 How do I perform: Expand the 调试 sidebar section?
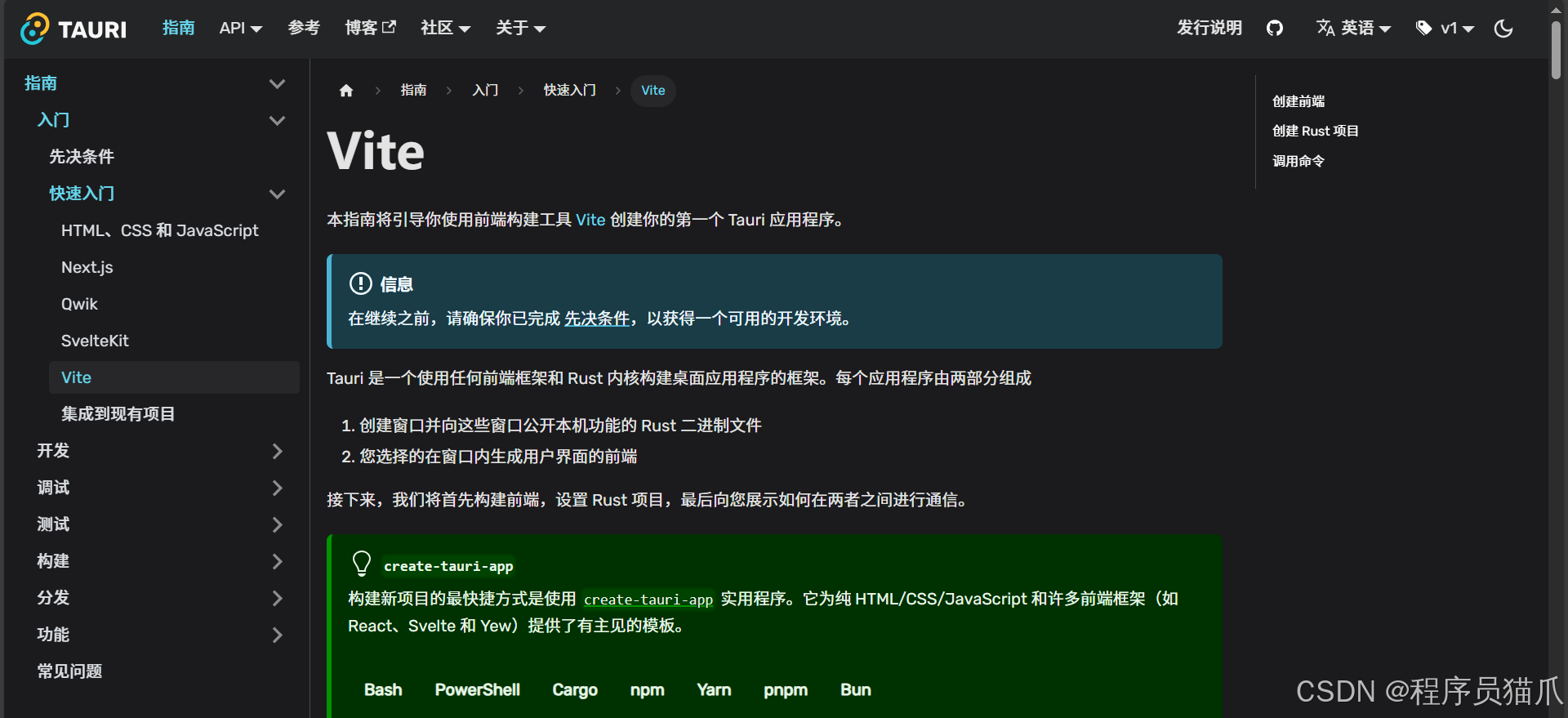click(x=278, y=488)
